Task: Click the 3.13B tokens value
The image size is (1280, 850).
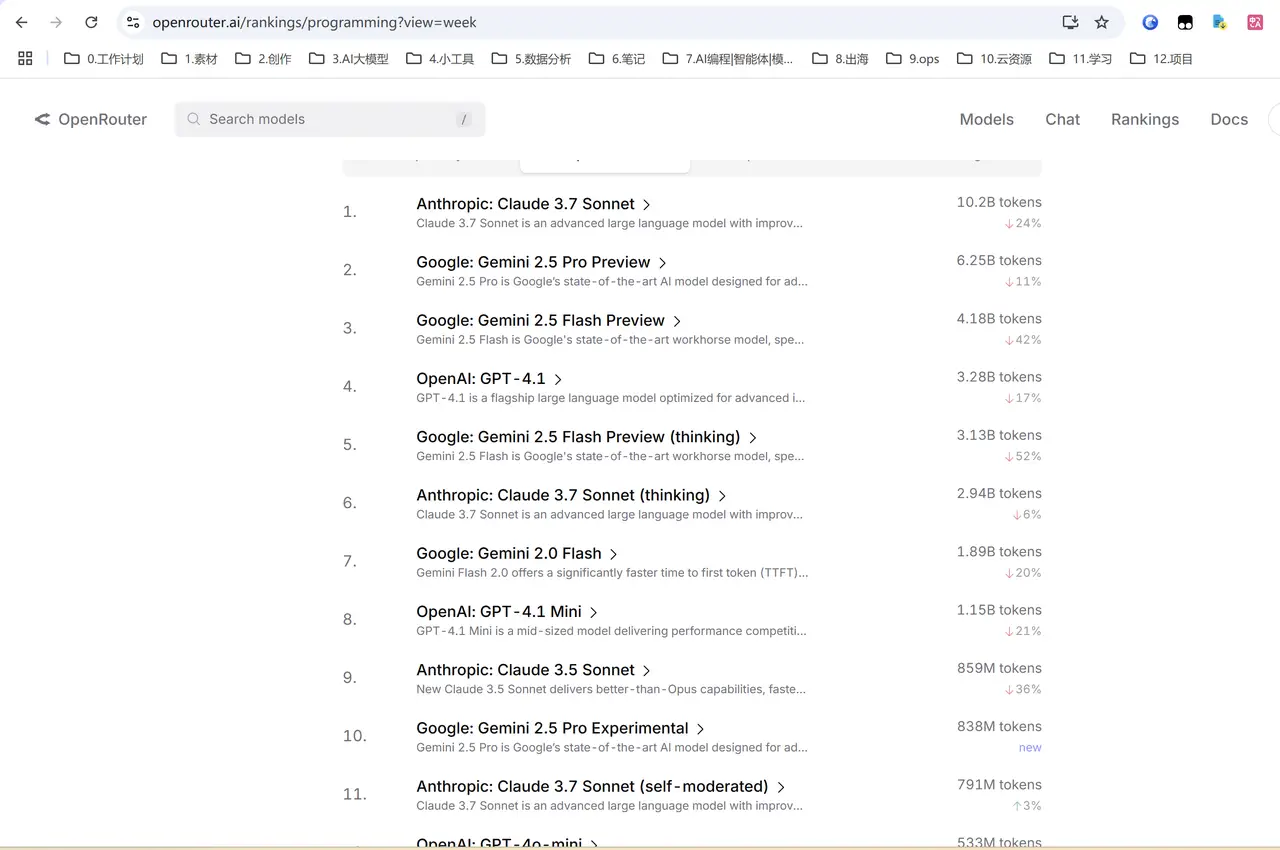Action: pyautogui.click(x=999, y=435)
